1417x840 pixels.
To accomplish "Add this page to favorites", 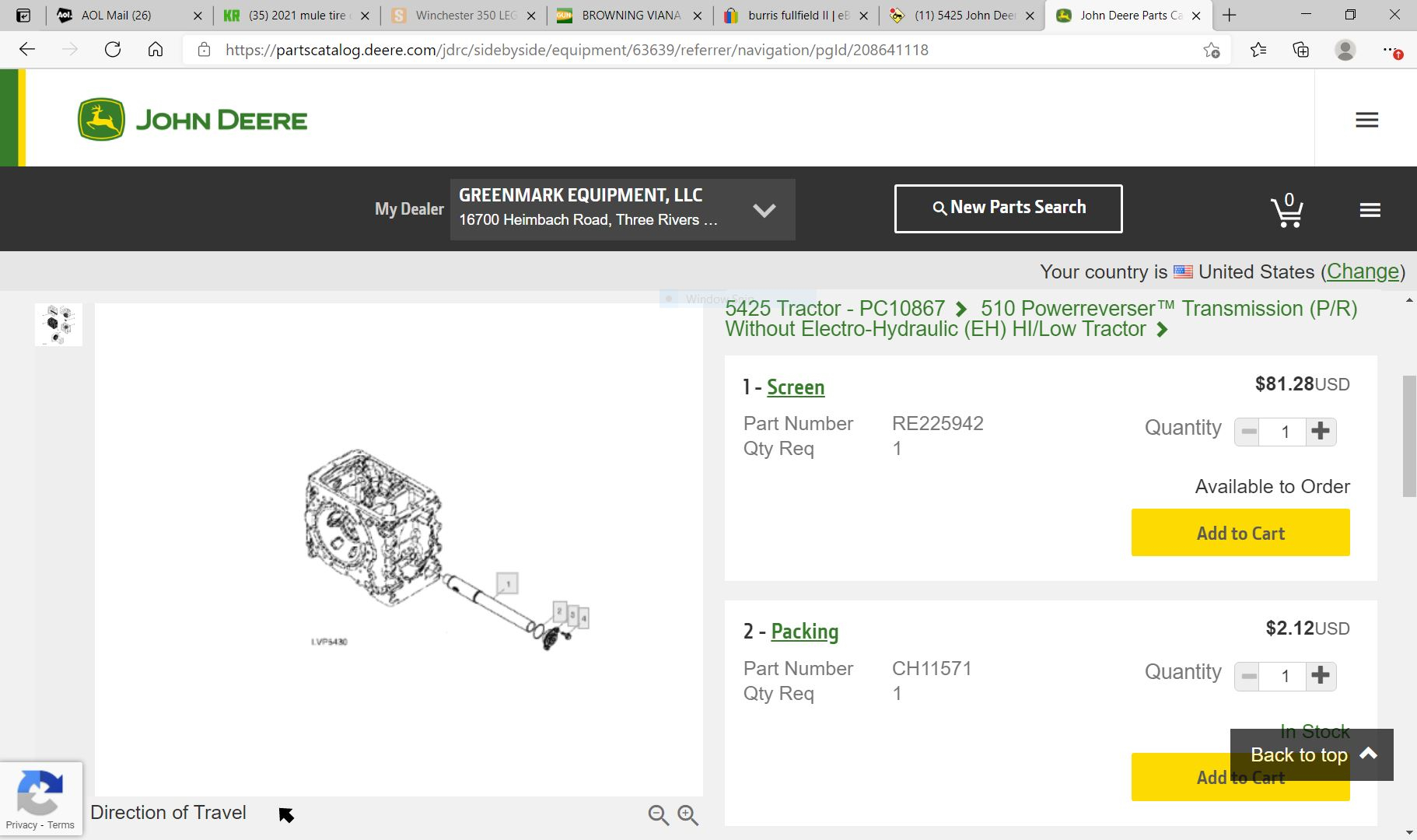I will click(1212, 51).
